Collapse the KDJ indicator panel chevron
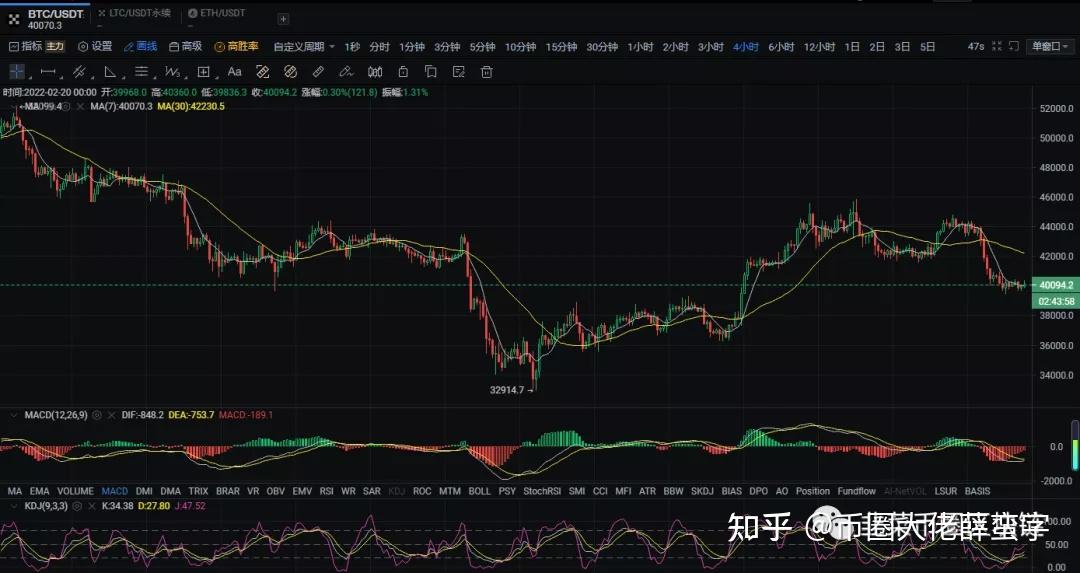 coord(13,506)
